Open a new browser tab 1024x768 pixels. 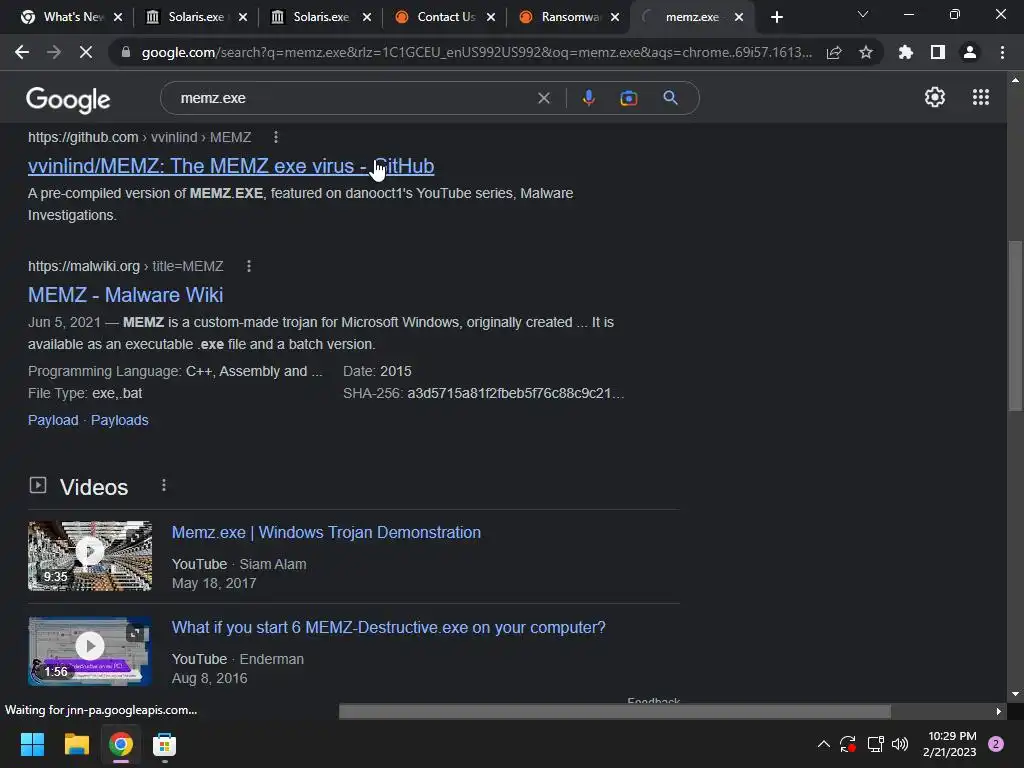[x=776, y=17]
